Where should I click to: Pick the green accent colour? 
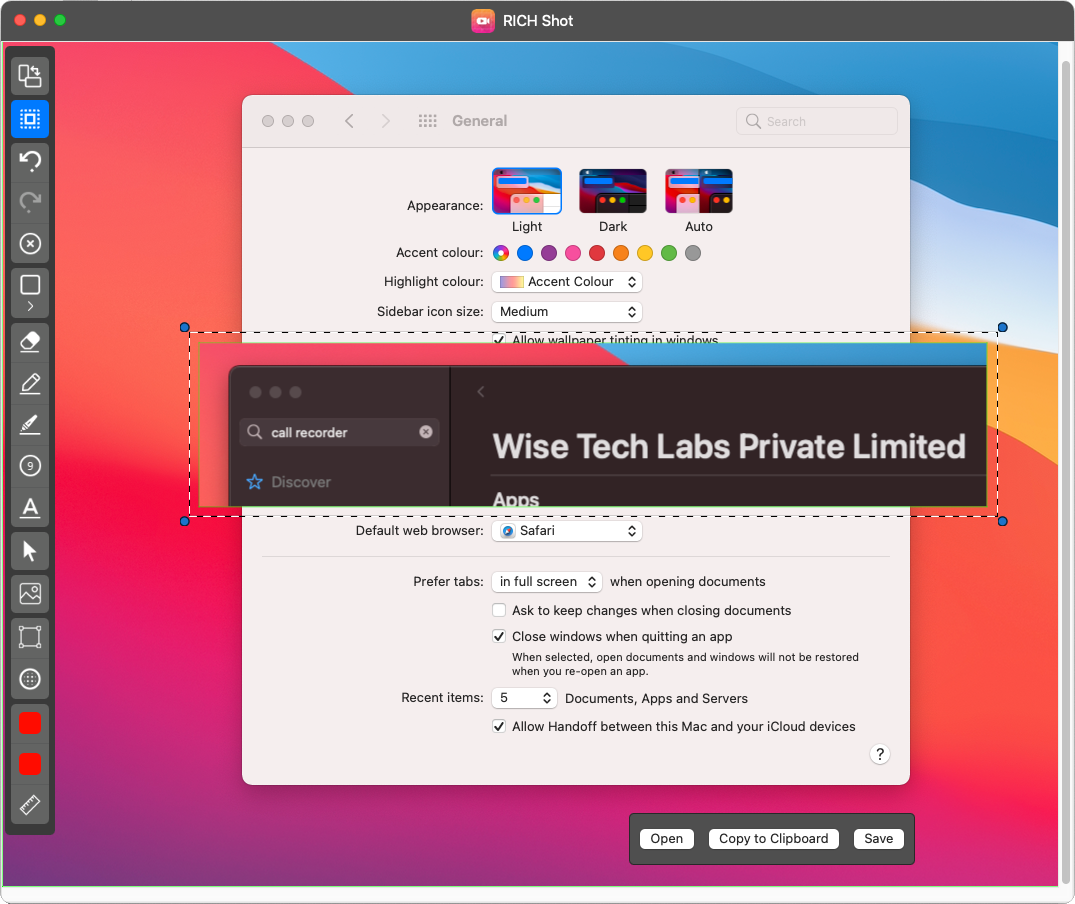coord(669,254)
